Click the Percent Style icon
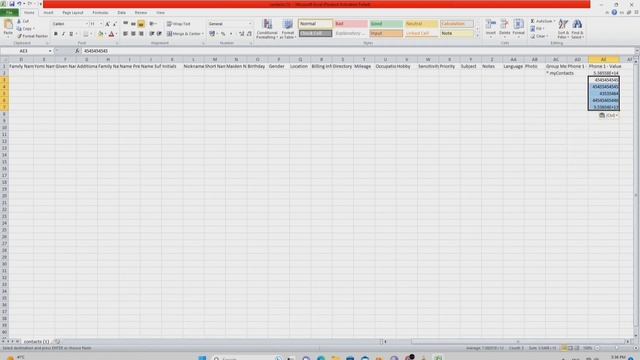Image resolution: width=640 pixels, height=360 pixels. (x=223, y=34)
